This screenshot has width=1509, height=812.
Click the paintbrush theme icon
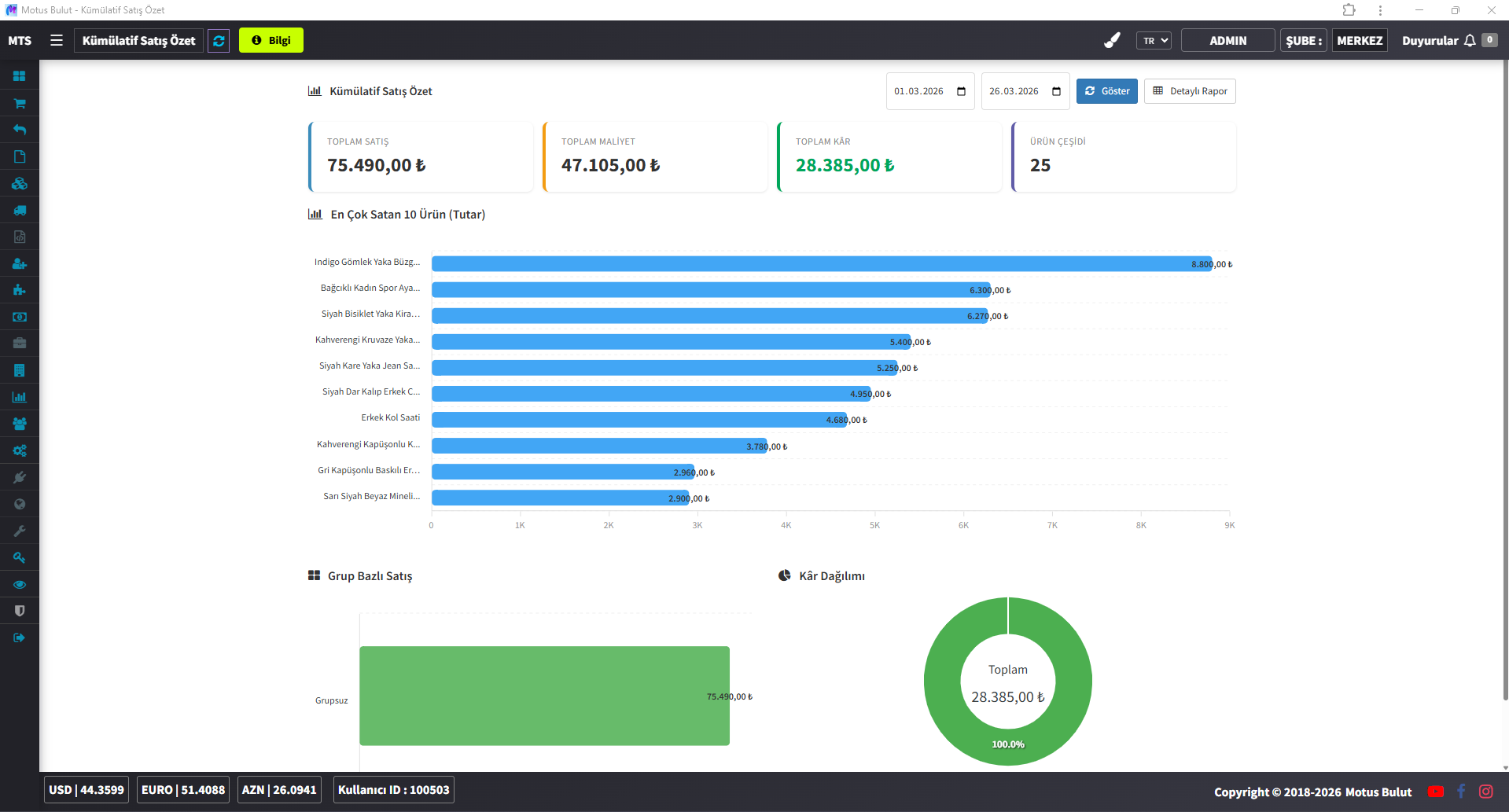click(x=1112, y=40)
